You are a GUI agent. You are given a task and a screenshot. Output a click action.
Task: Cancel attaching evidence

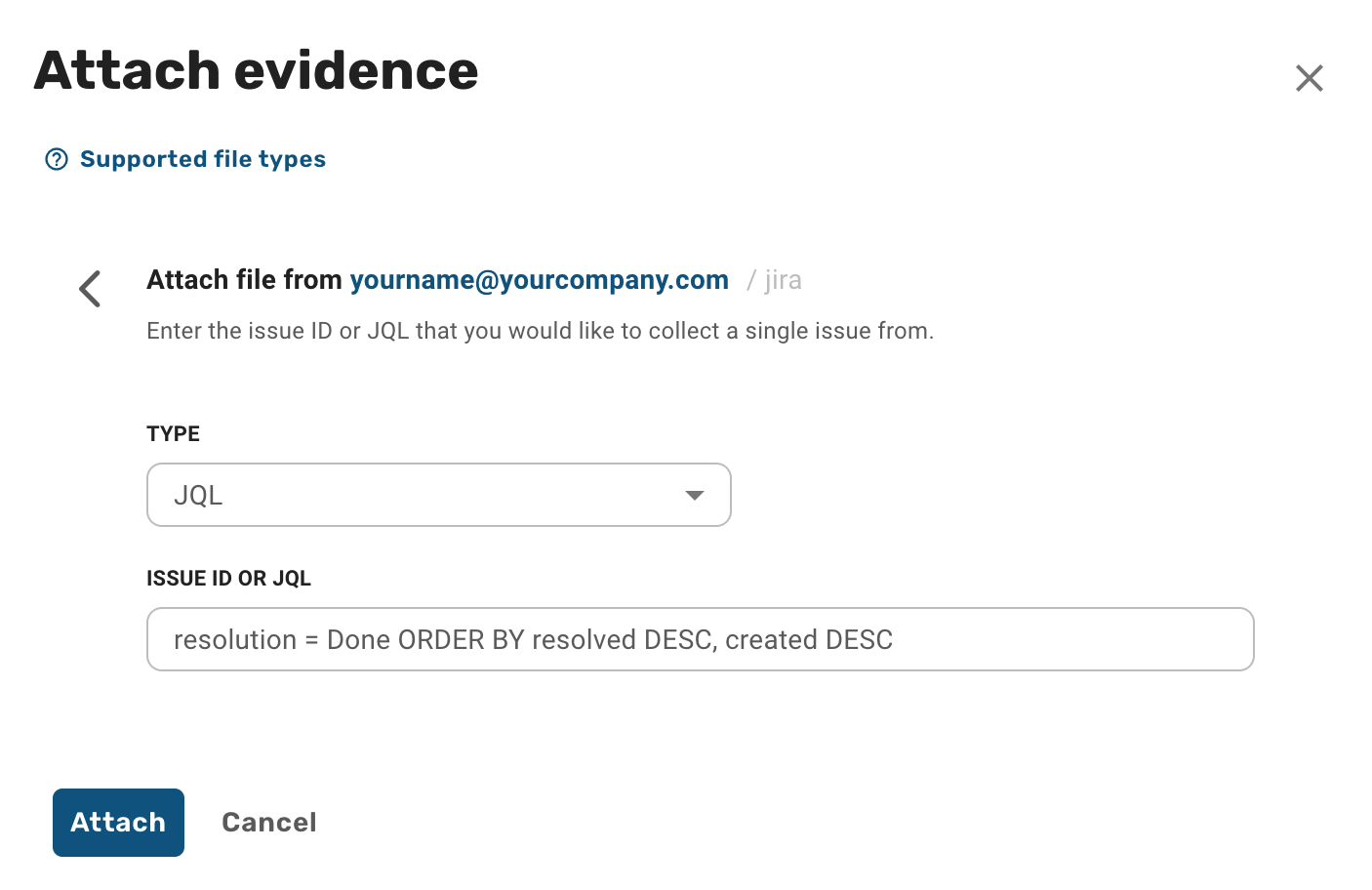pos(269,823)
